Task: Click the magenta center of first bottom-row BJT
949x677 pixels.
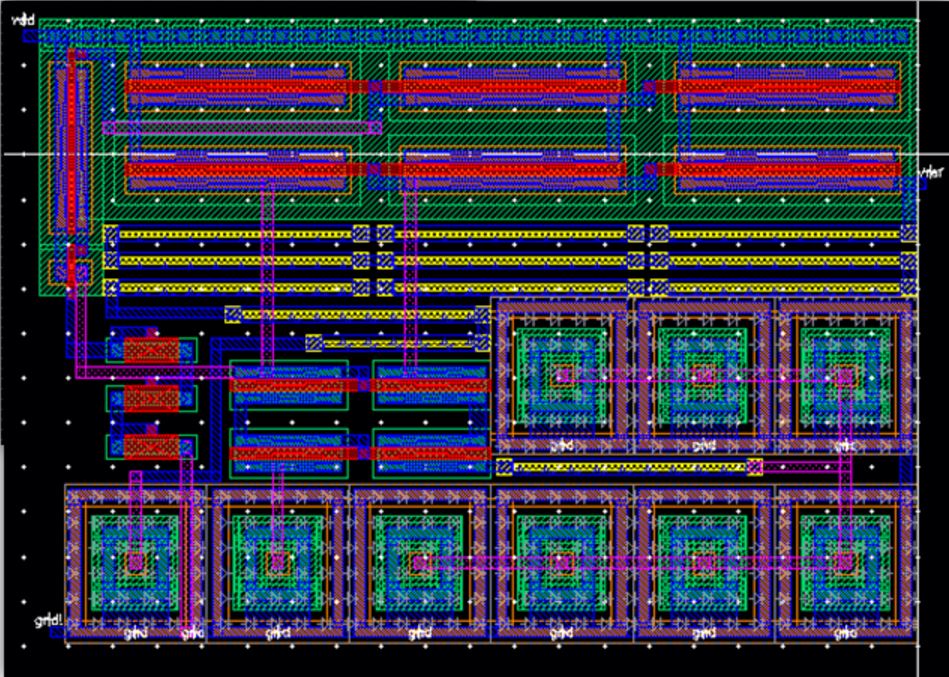Action: tap(136, 563)
